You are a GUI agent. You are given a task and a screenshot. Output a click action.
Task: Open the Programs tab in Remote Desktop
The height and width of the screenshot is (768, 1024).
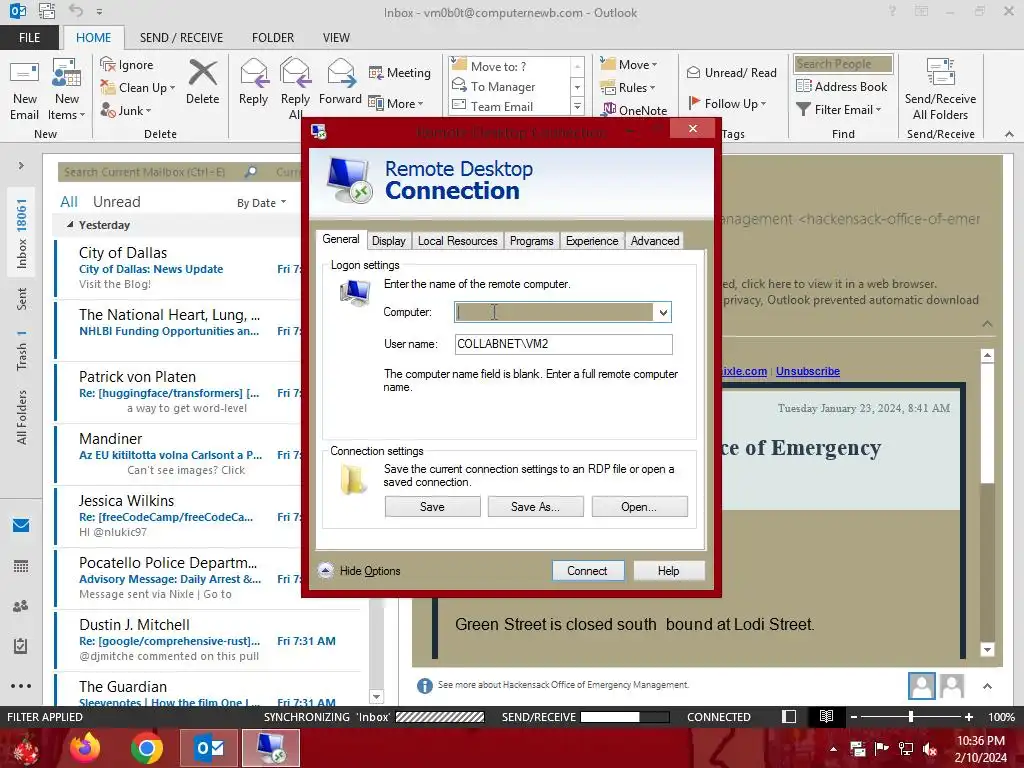tap(532, 241)
